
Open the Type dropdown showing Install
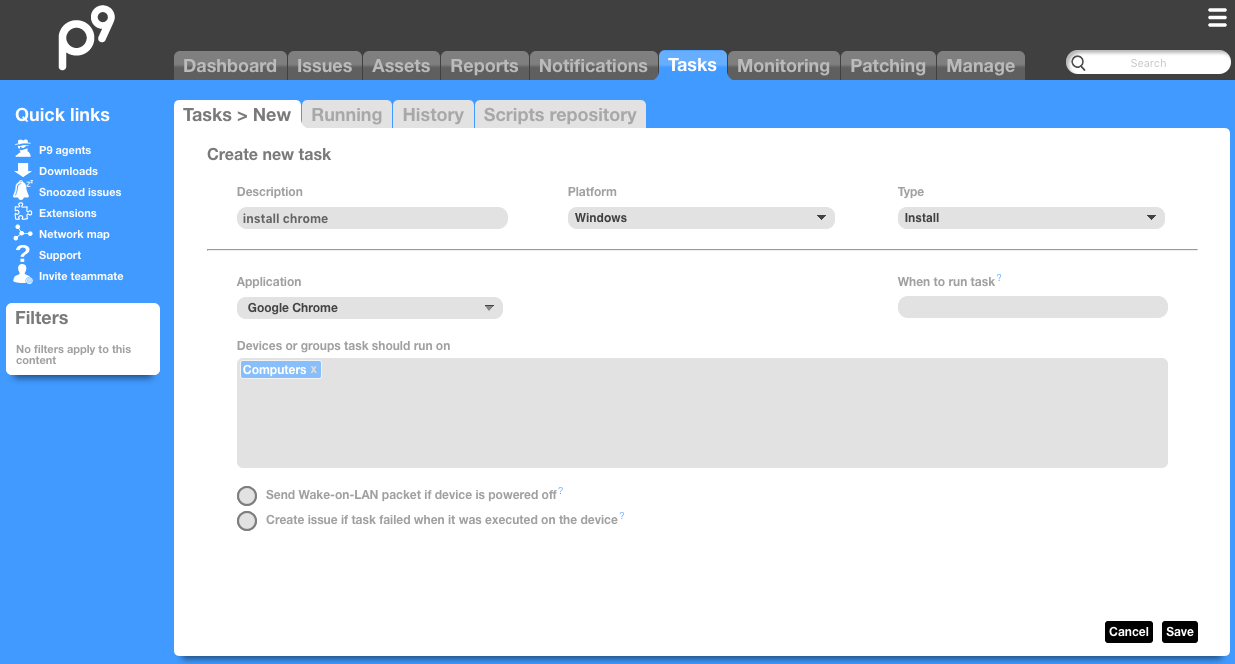[1031, 218]
